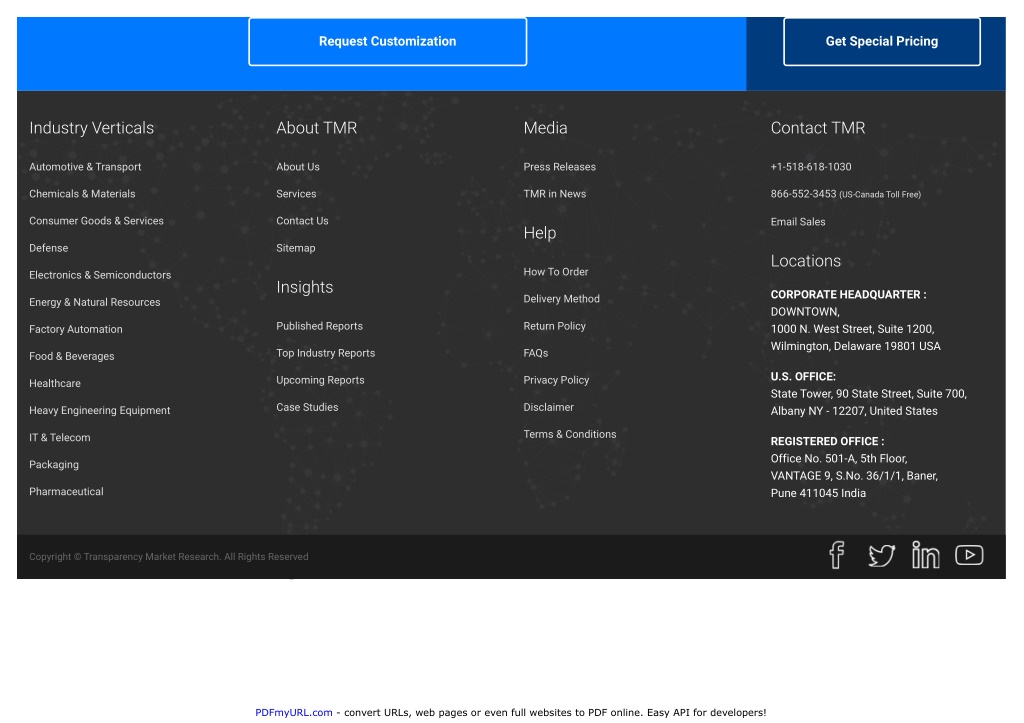
Task: Open the Sitemap link
Action: pos(295,248)
